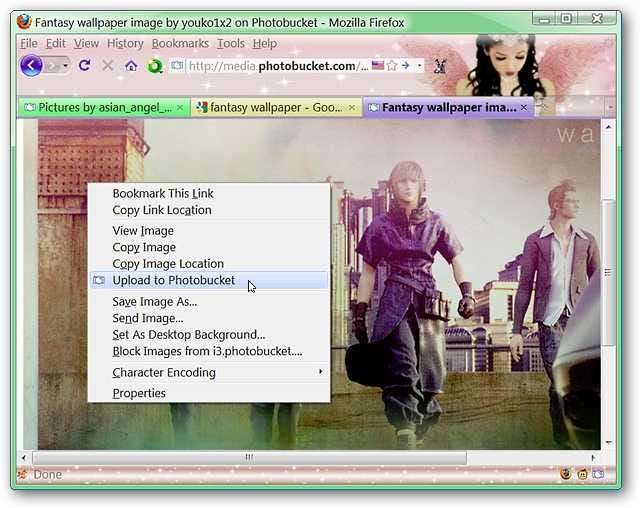Select View Image from context menu
Viewport: 640px width, 508px height.
[x=208, y=231]
